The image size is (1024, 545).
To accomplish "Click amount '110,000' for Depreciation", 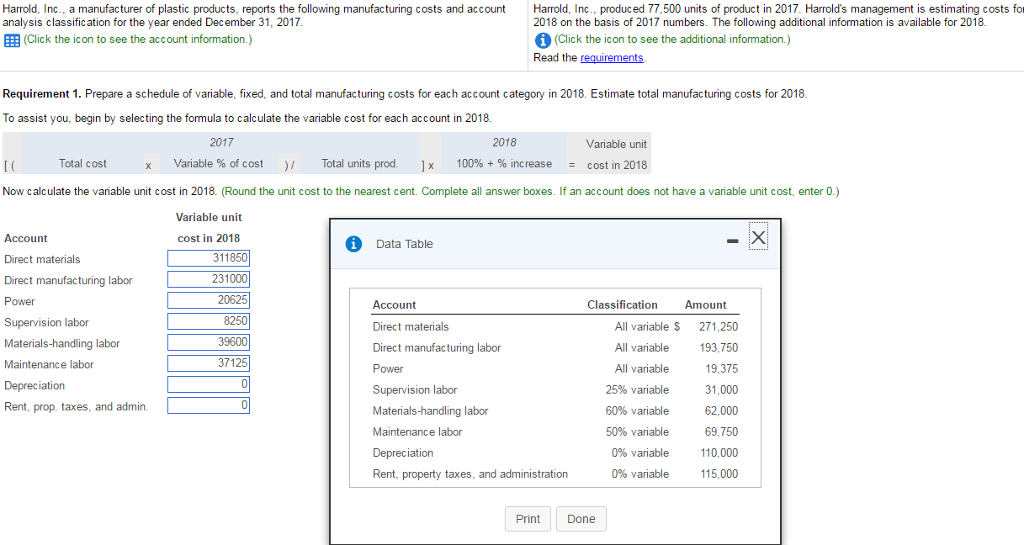I will click(719, 452).
